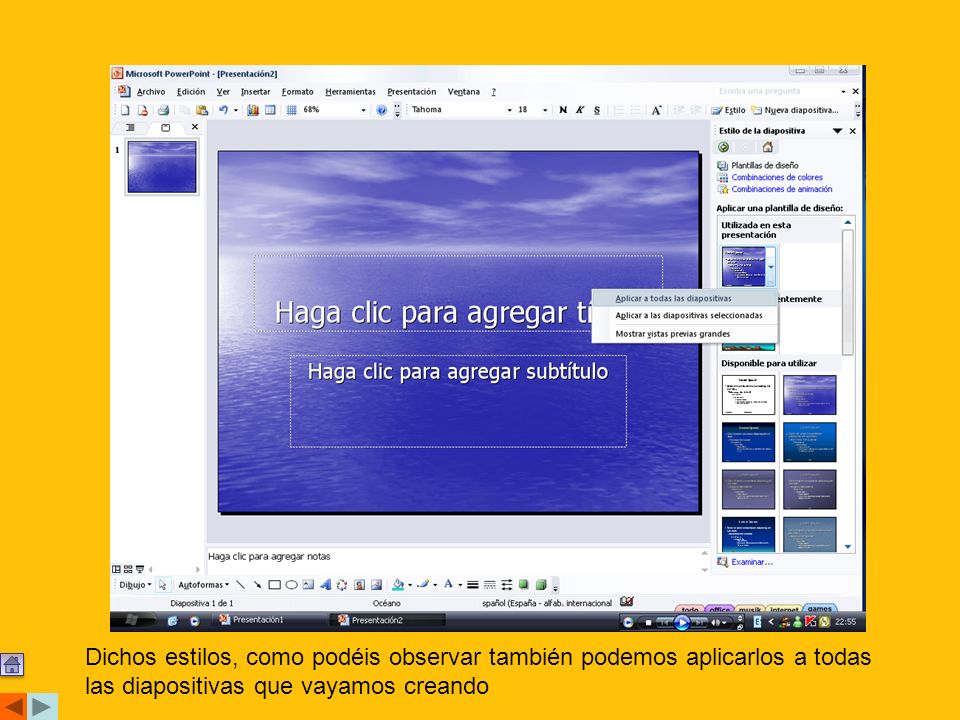Open the font size 18 dropdown

click(x=544, y=110)
